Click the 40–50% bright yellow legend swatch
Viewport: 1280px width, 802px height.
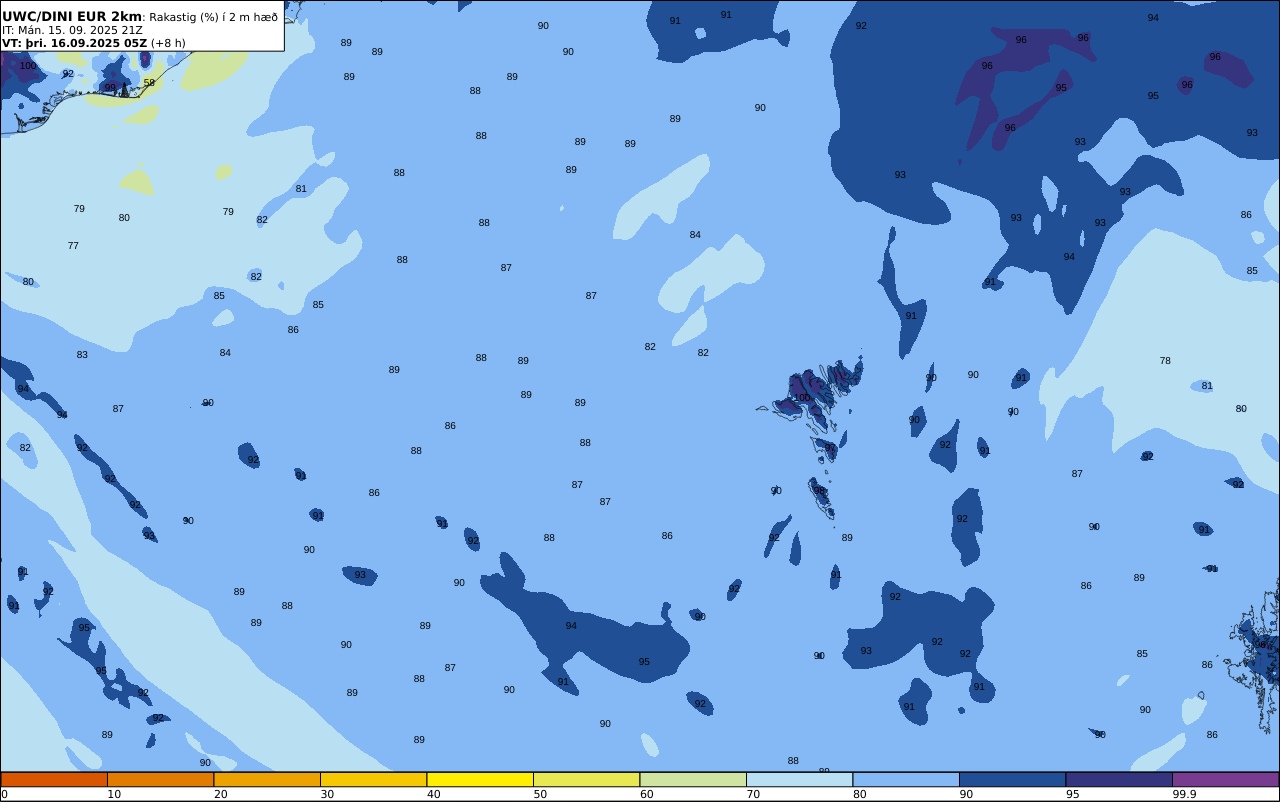pyautogui.click(x=480, y=779)
